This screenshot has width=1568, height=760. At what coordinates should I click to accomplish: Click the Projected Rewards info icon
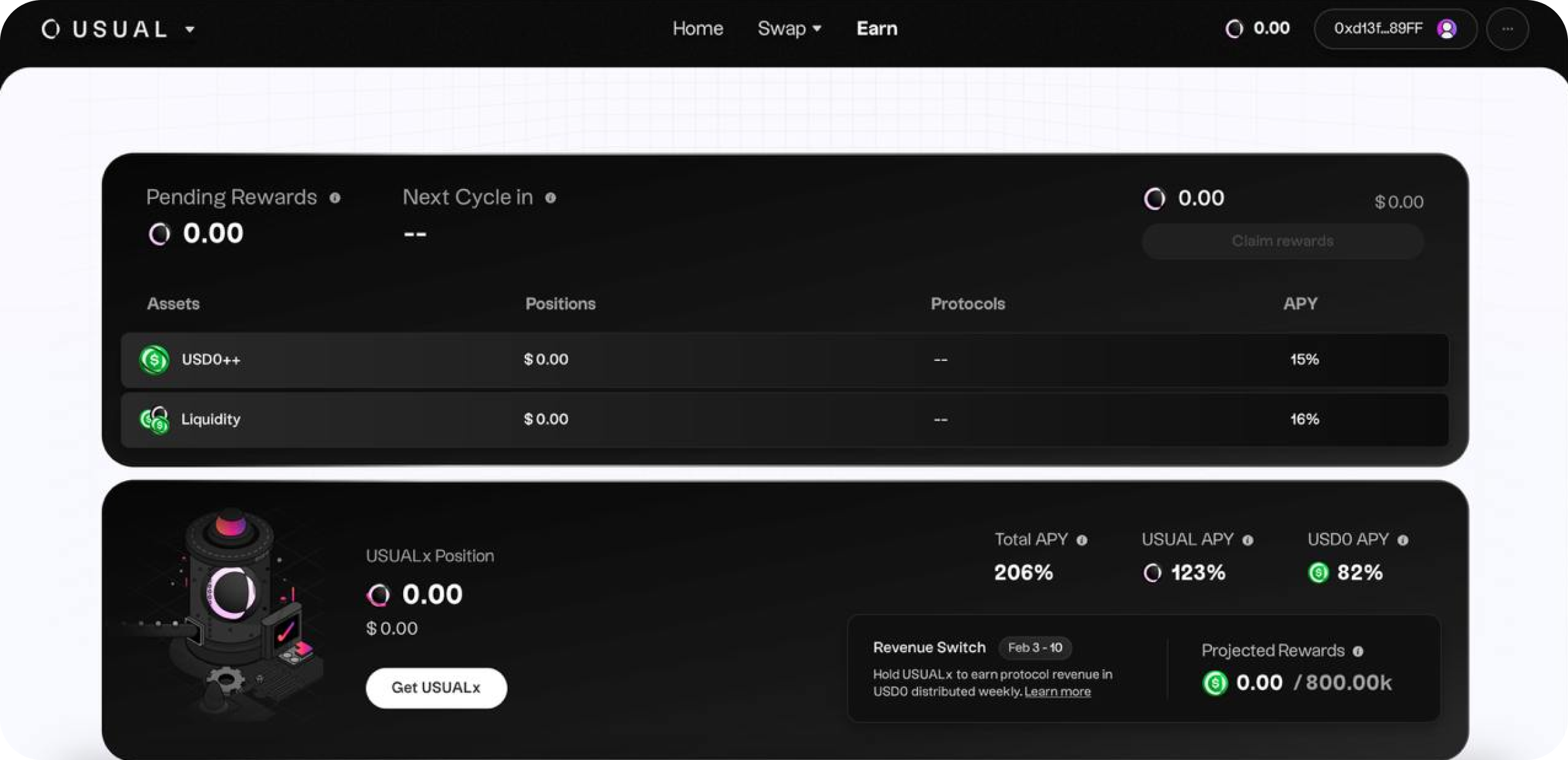[x=1359, y=651]
